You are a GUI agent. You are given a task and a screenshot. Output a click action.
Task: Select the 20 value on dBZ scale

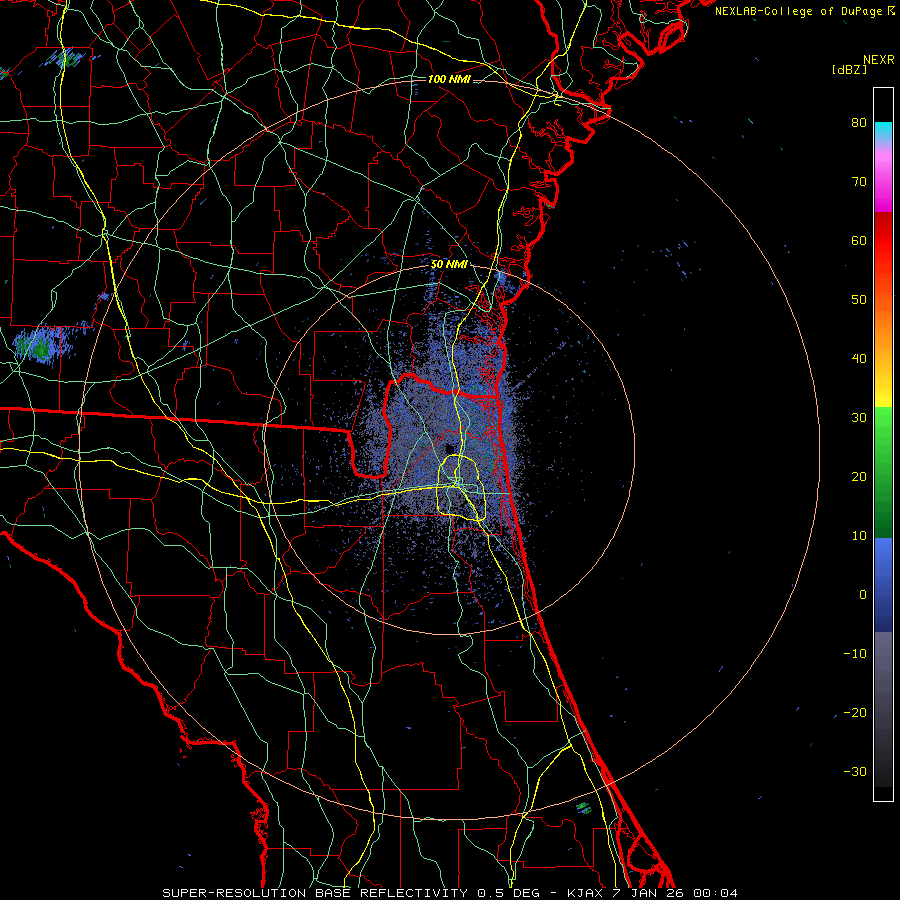859,477
